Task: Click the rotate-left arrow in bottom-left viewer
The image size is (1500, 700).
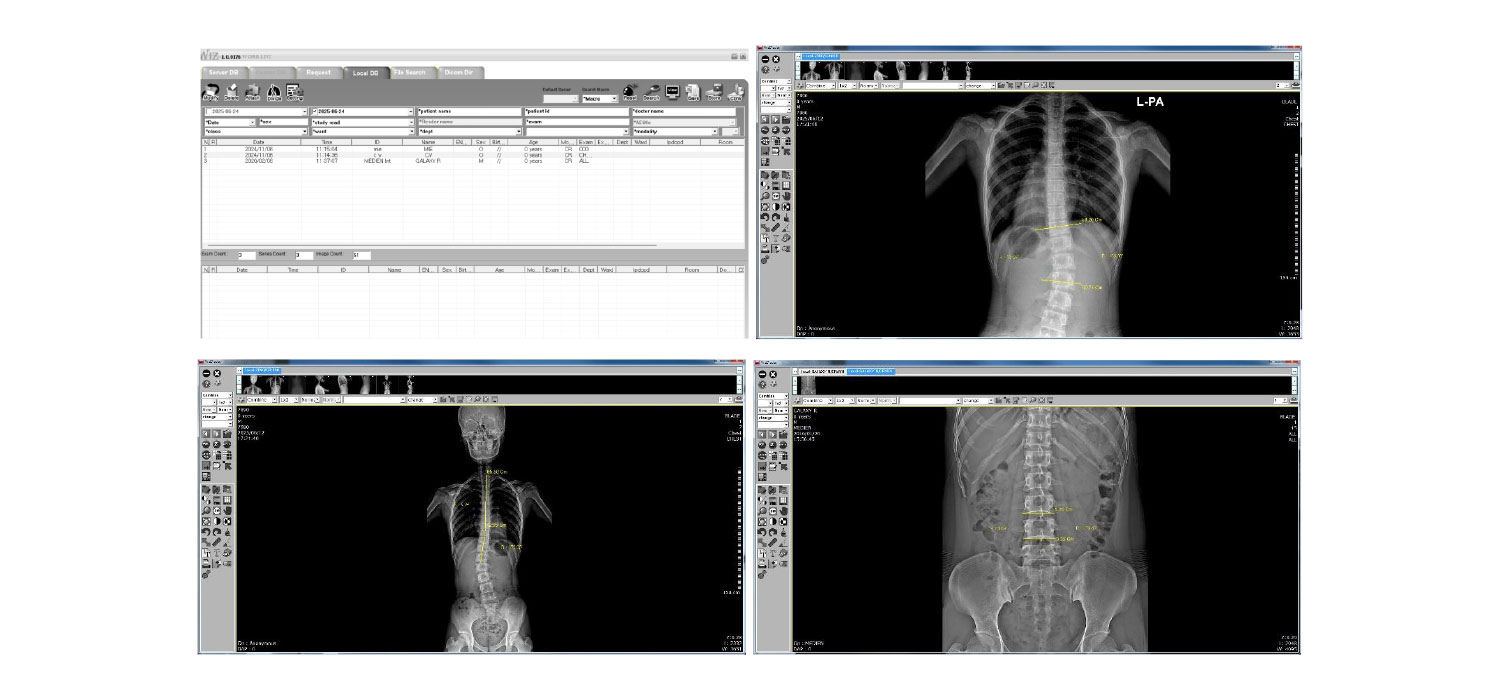Action: point(205,532)
